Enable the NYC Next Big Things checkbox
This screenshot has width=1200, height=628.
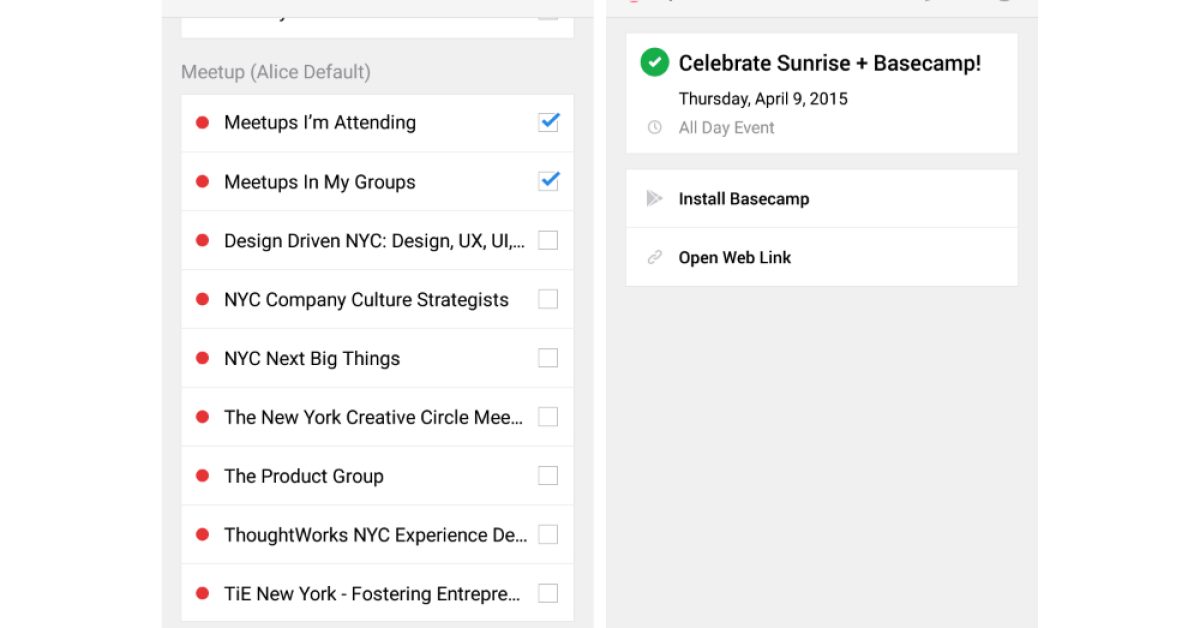pyautogui.click(x=548, y=358)
